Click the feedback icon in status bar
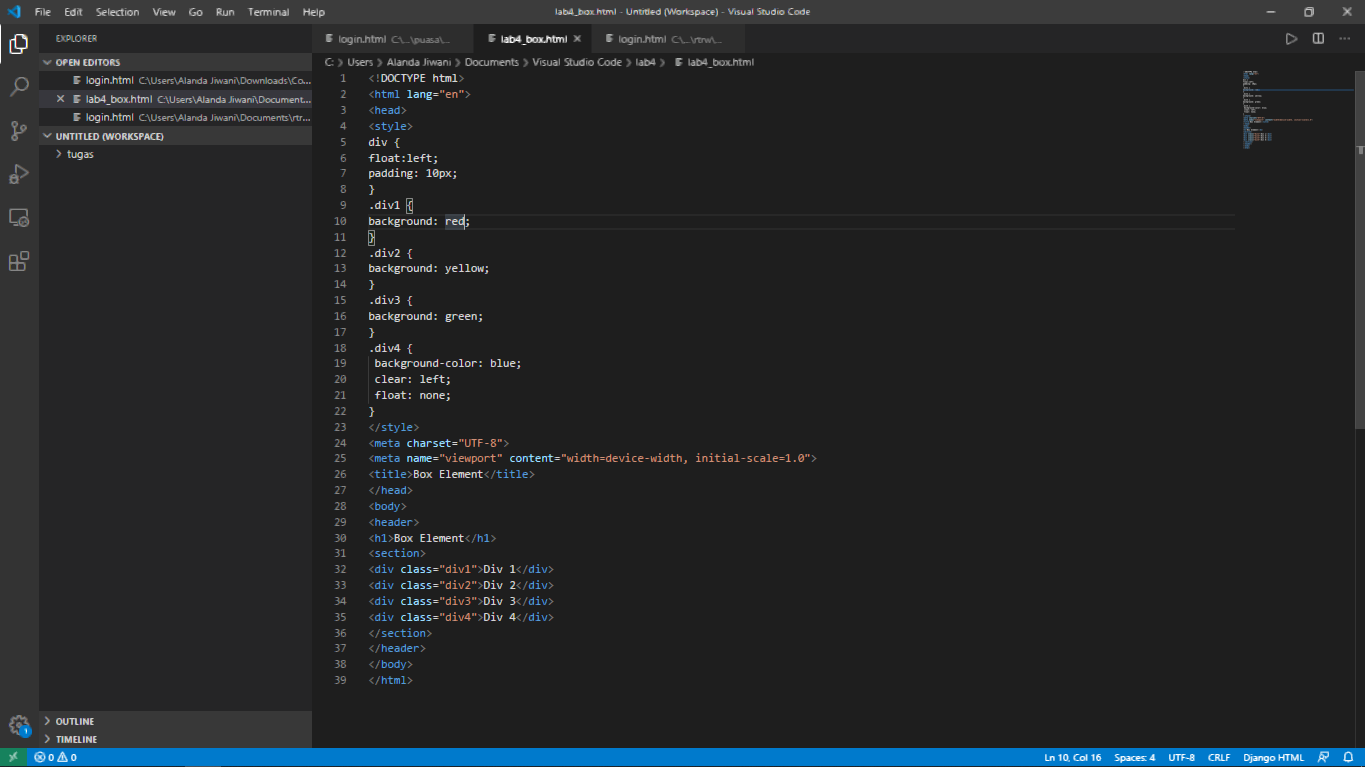The width and height of the screenshot is (1365, 767). [x=1323, y=757]
